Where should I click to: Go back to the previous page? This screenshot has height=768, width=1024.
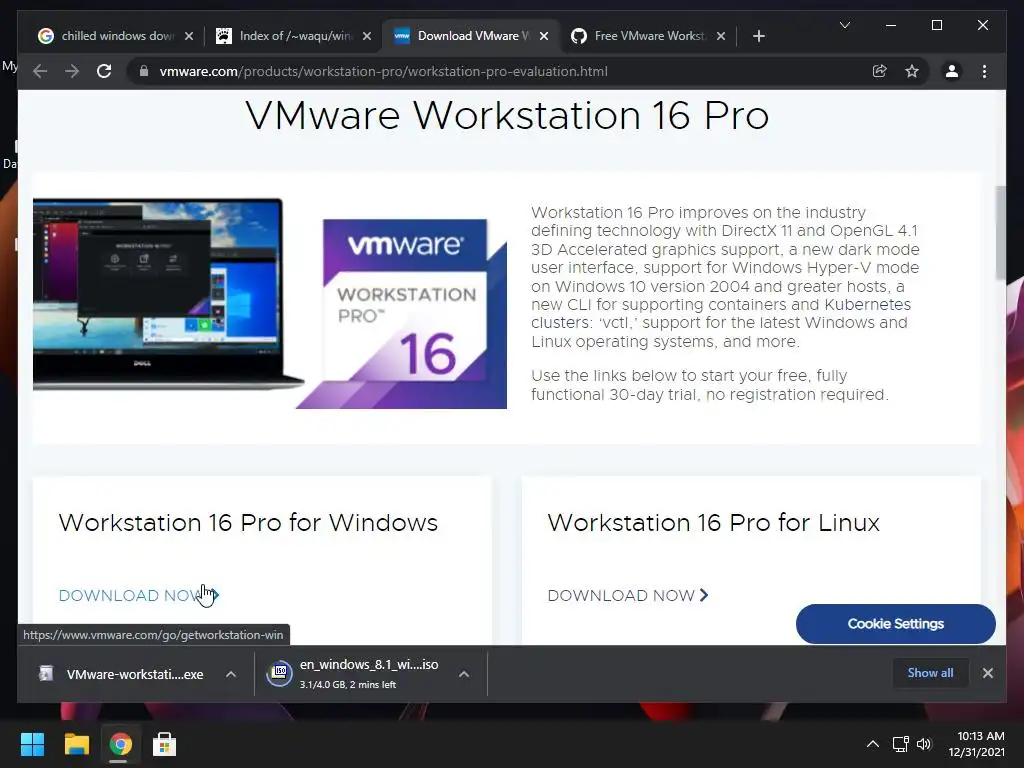click(40, 71)
